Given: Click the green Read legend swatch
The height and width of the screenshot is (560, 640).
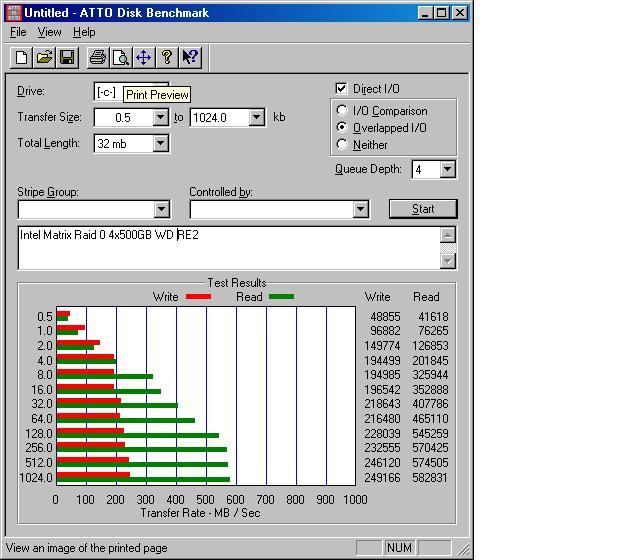Looking at the screenshot, I should pos(282,297).
